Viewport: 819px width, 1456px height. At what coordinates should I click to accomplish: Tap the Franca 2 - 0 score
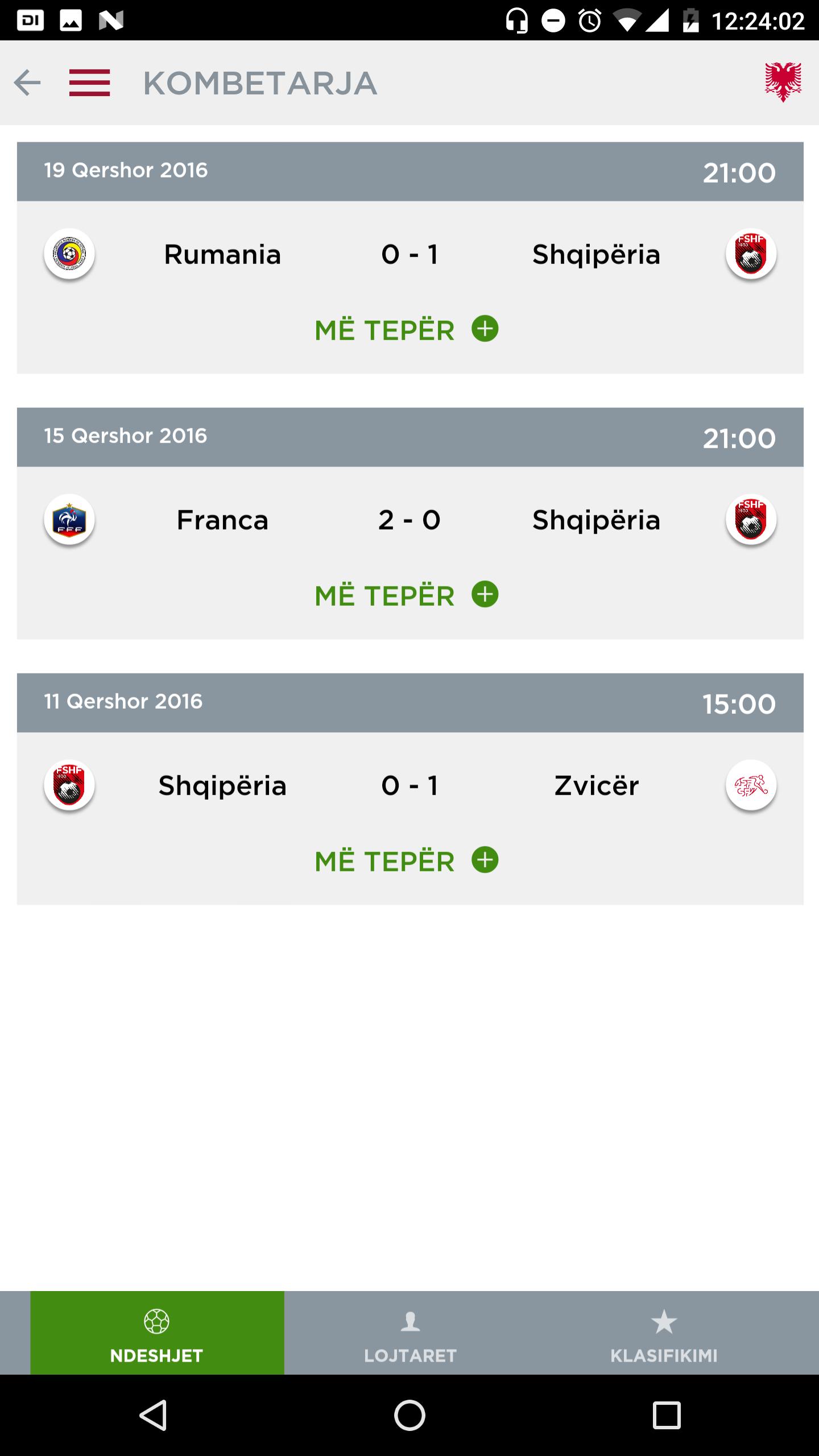click(409, 520)
